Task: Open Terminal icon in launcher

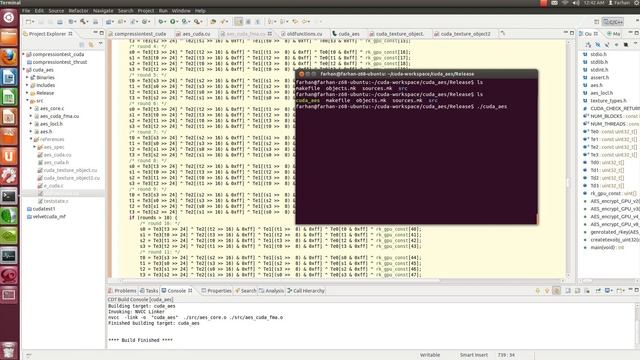Action: pyautogui.click(x=9, y=196)
